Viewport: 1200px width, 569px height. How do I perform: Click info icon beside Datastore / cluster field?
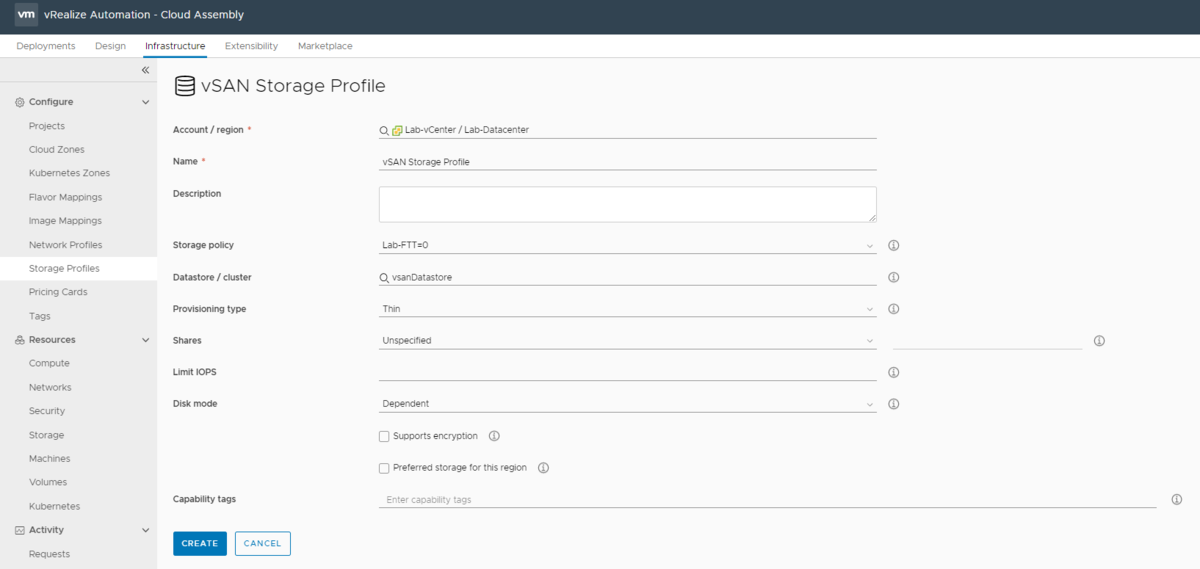coord(894,277)
